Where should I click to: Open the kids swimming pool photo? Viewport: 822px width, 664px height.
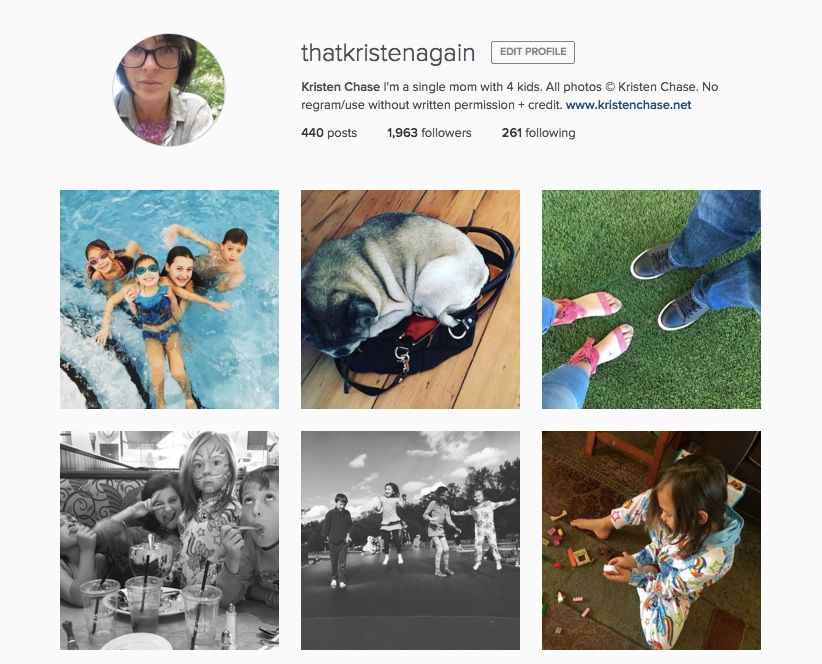point(169,299)
